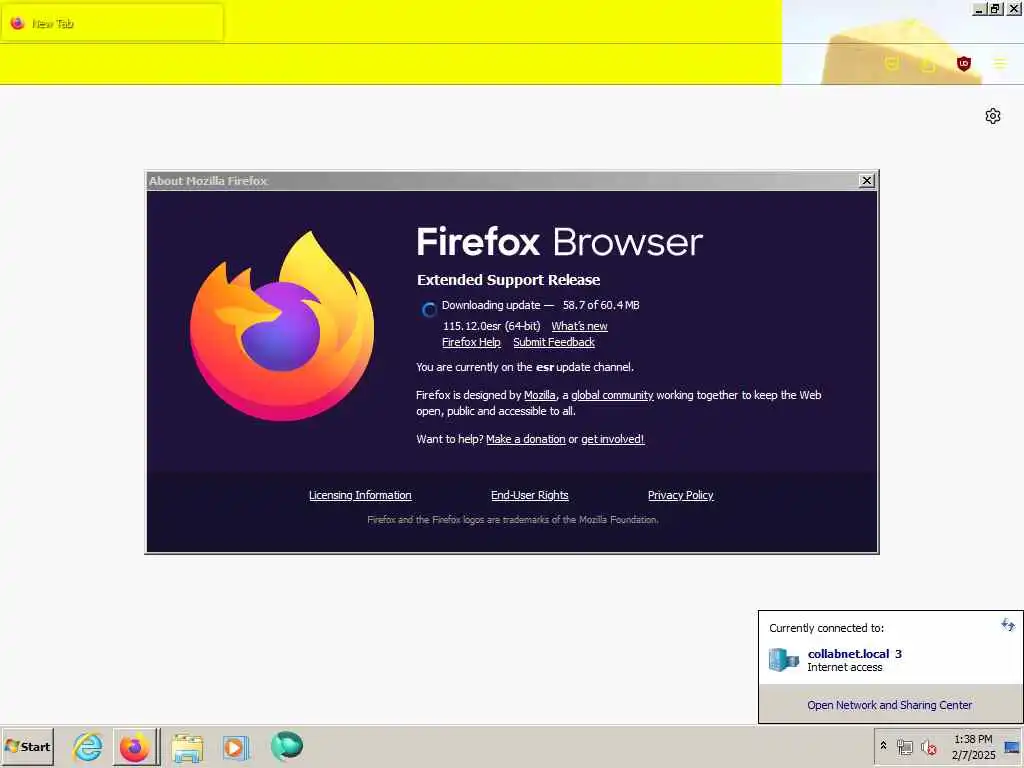Click the Firefox taskbar button
Image resolution: width=1024 pixels, height=768 pixels.
pos(135,746)
